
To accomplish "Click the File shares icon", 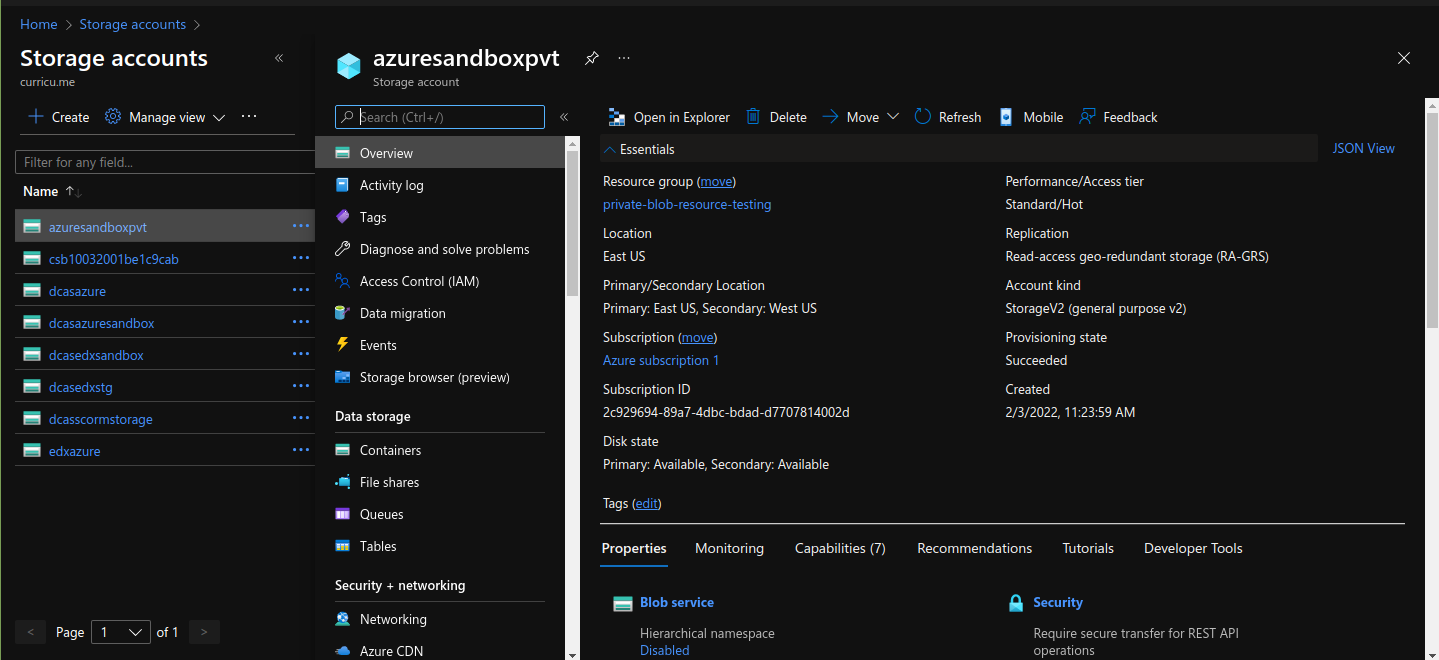I will (x=343, y=482).
